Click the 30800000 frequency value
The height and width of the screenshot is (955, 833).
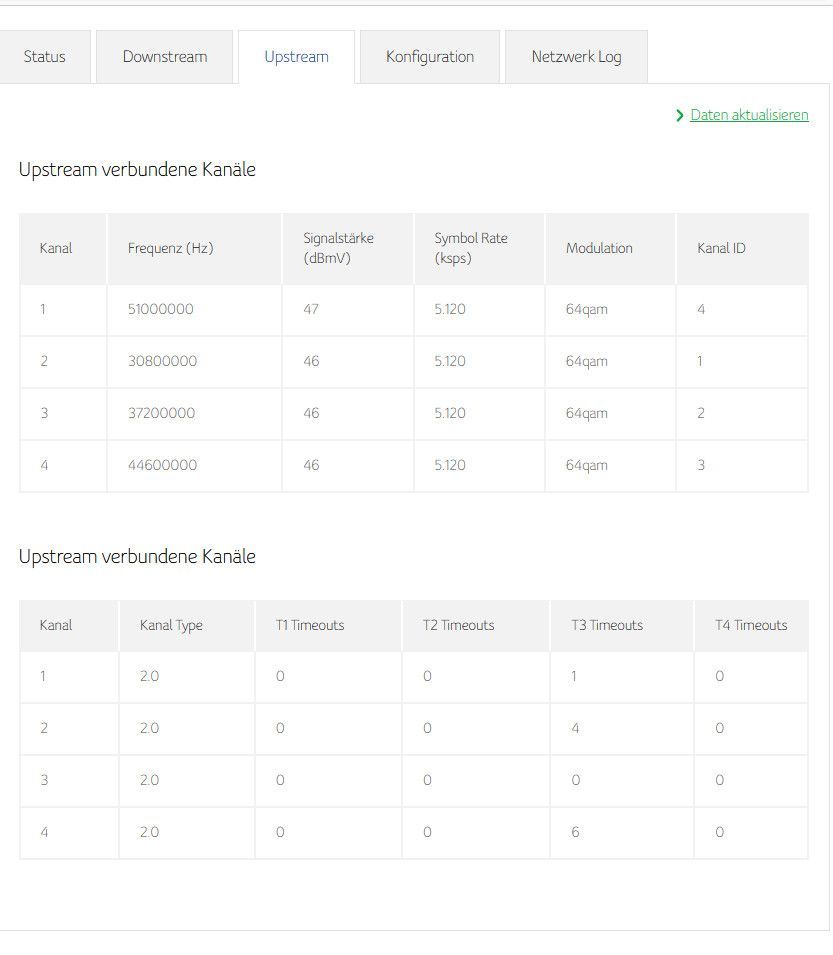click(163, 362)
